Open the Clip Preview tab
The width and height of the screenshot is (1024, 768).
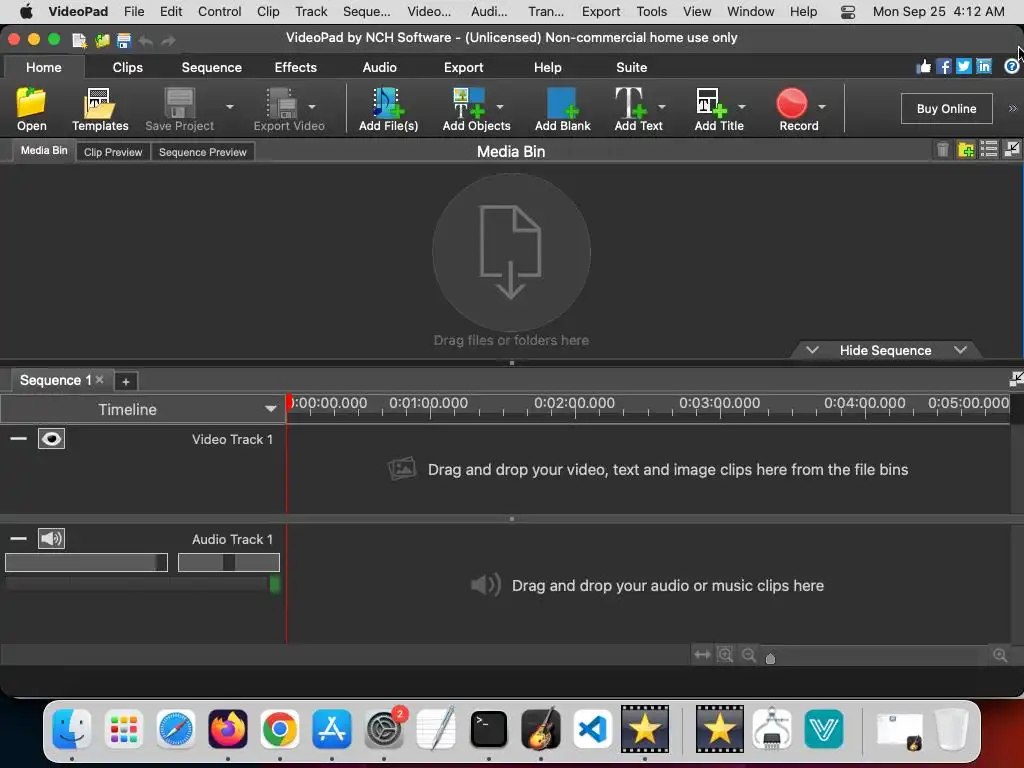click(x=113, y=152)
